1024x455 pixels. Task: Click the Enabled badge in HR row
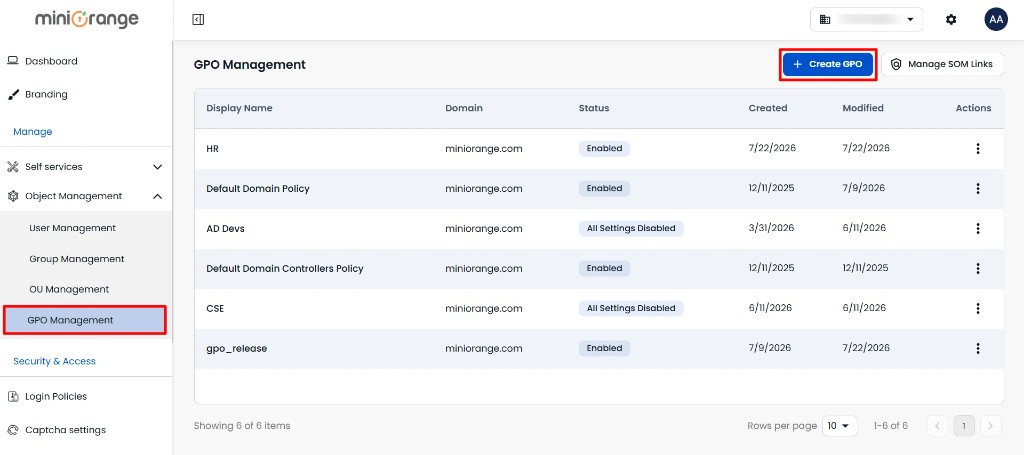click(604, 148)
